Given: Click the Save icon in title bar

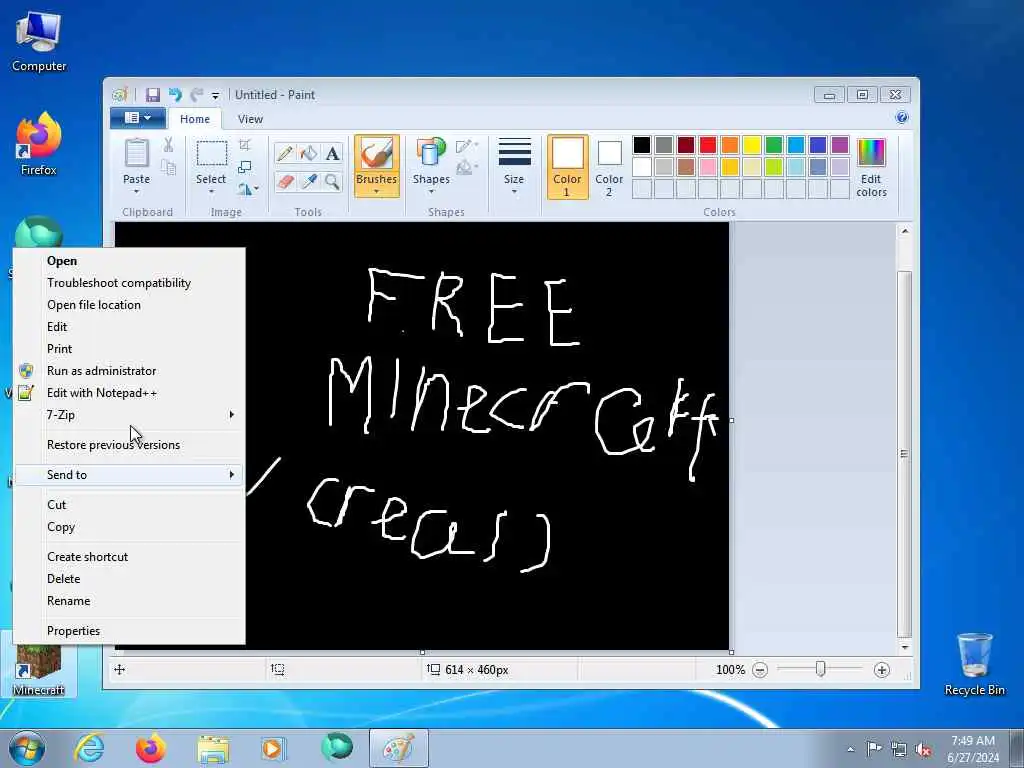Looking at the screenshot, I should click(x=152, y=95).
